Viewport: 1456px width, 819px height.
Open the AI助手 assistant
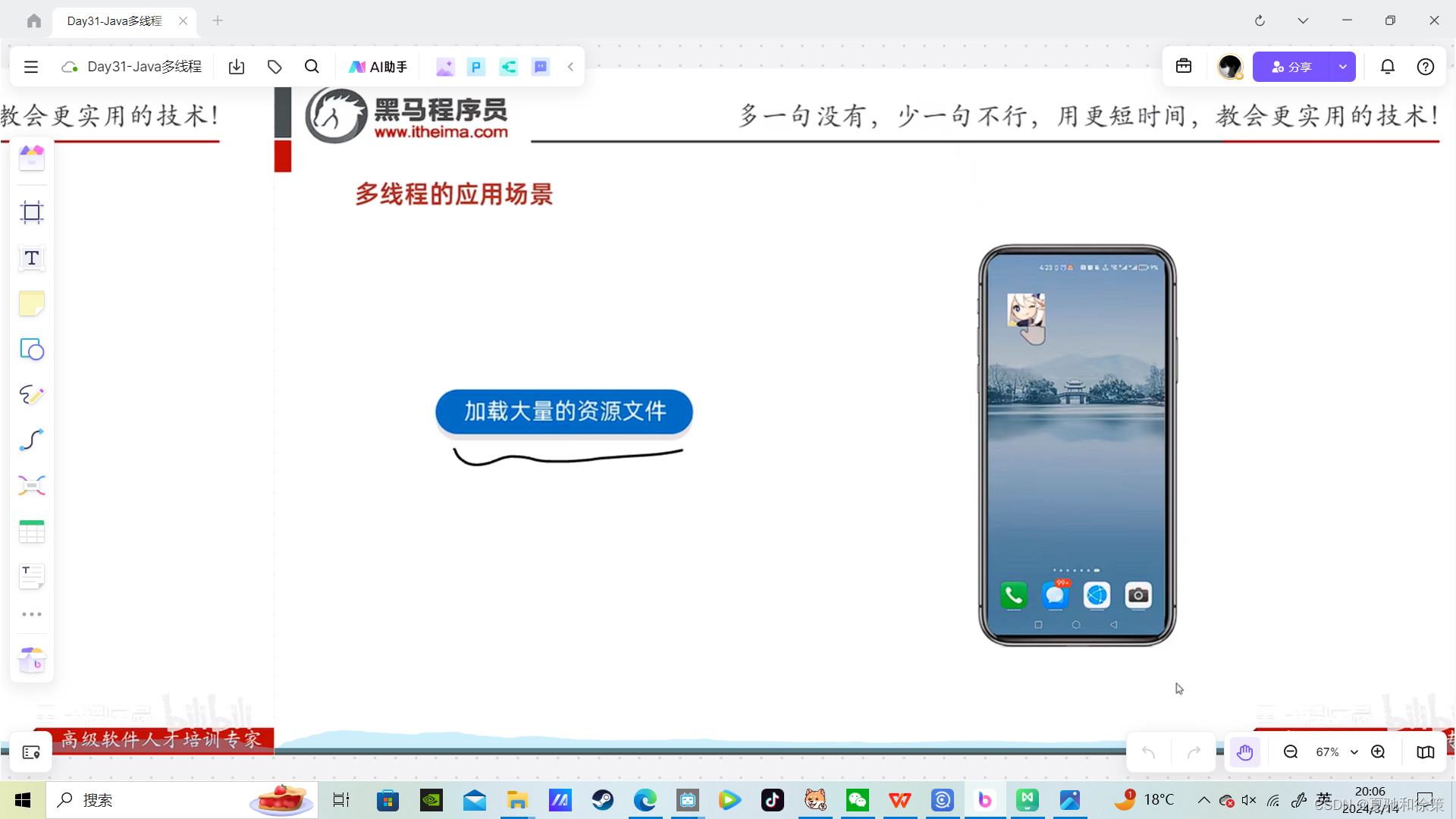[x=378, y=67]
